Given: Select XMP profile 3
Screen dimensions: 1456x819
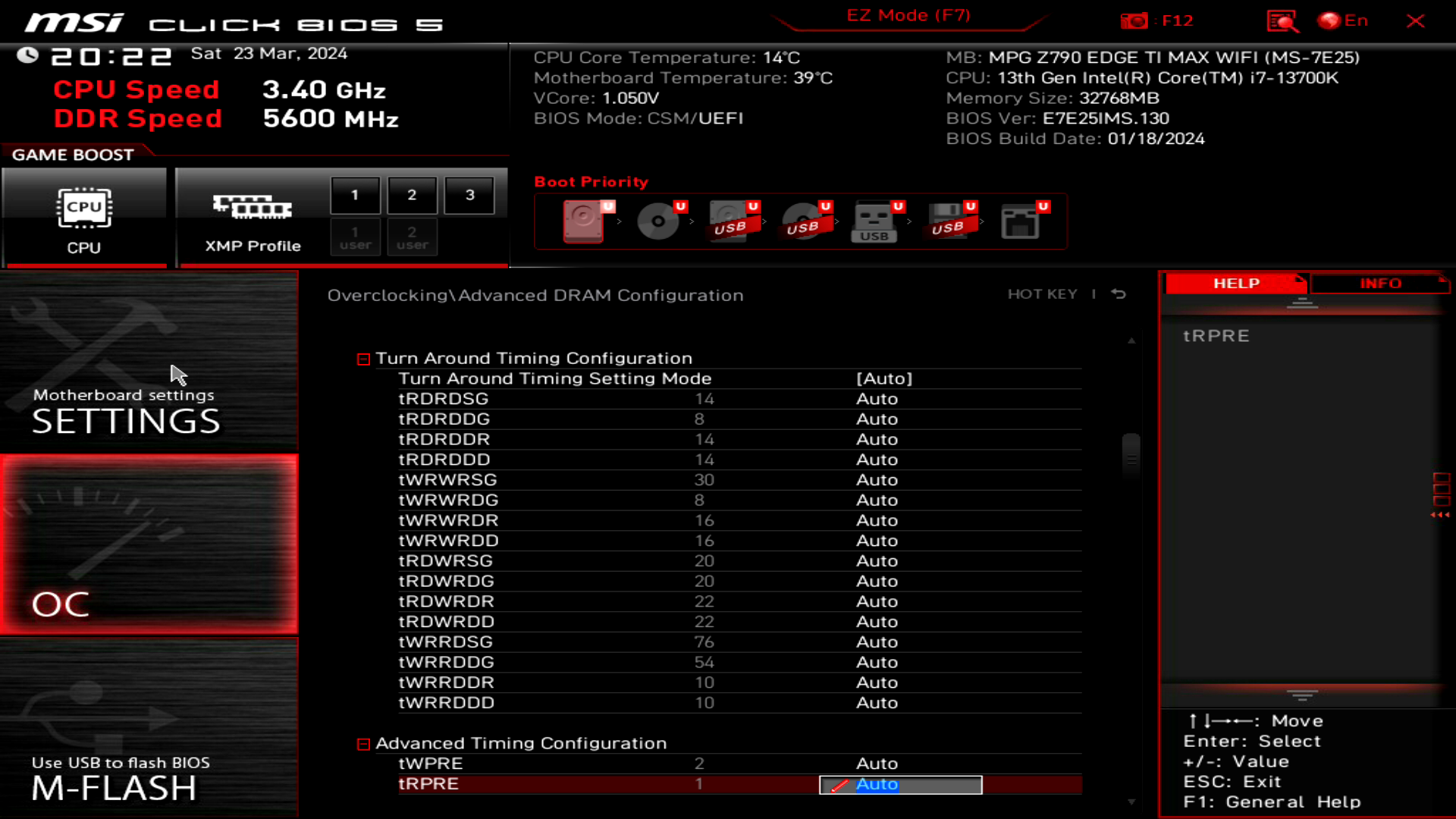Looking at the screenshot, I should pyautogui.click(x=469, y=195).
